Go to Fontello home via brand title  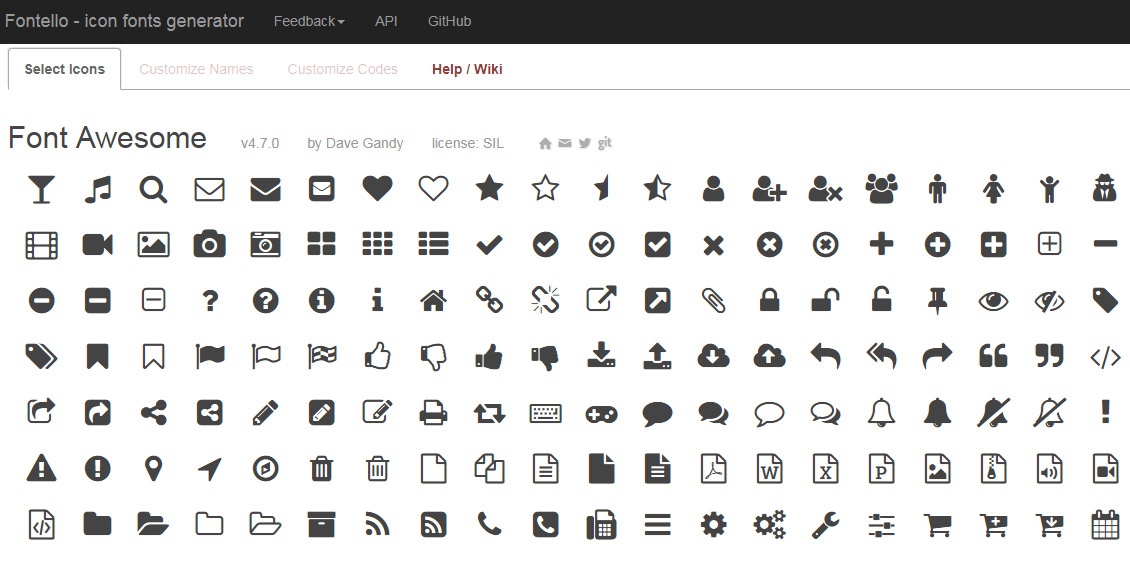124,21
